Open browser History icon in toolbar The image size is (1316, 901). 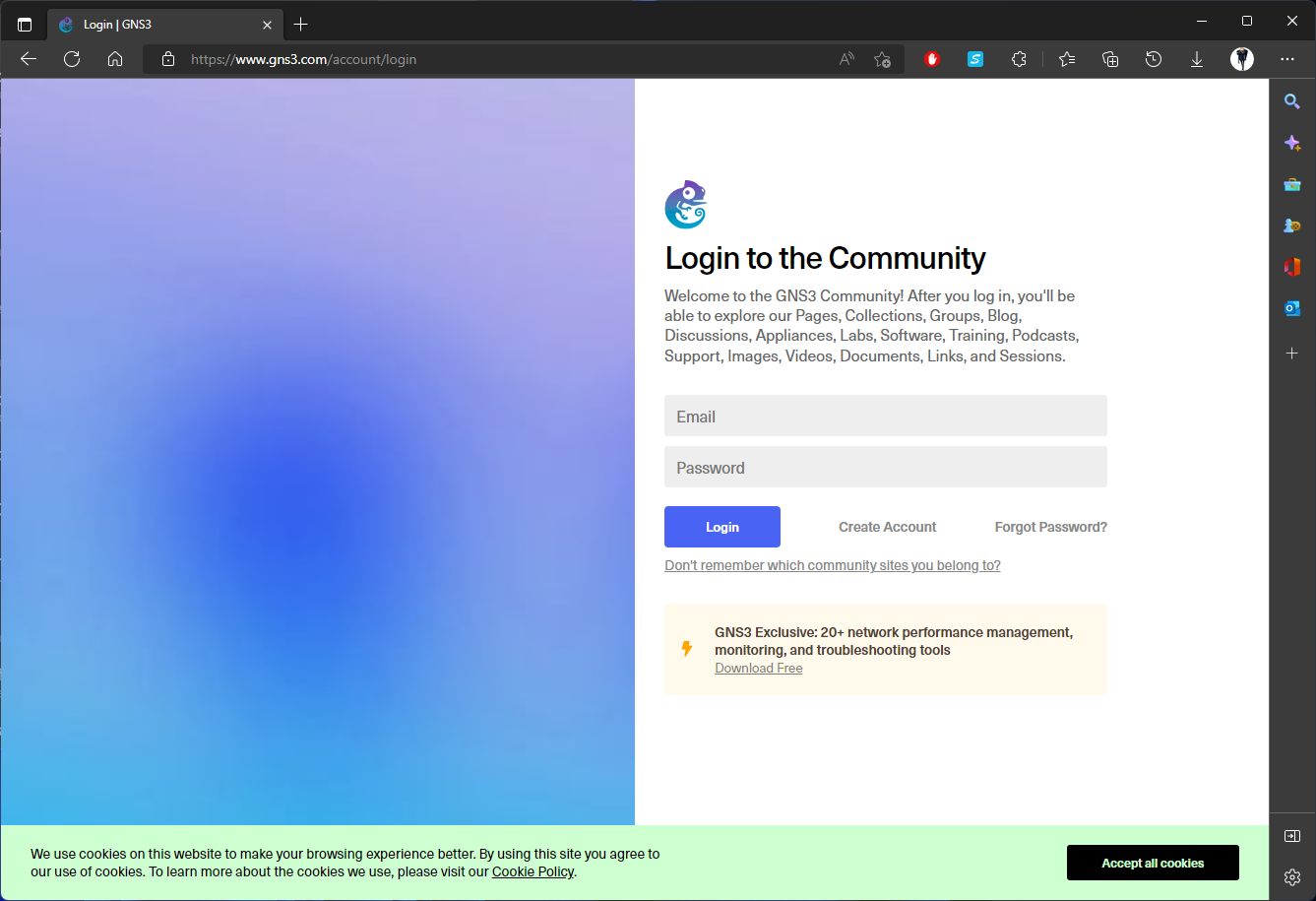click(x=1154, y=59)
